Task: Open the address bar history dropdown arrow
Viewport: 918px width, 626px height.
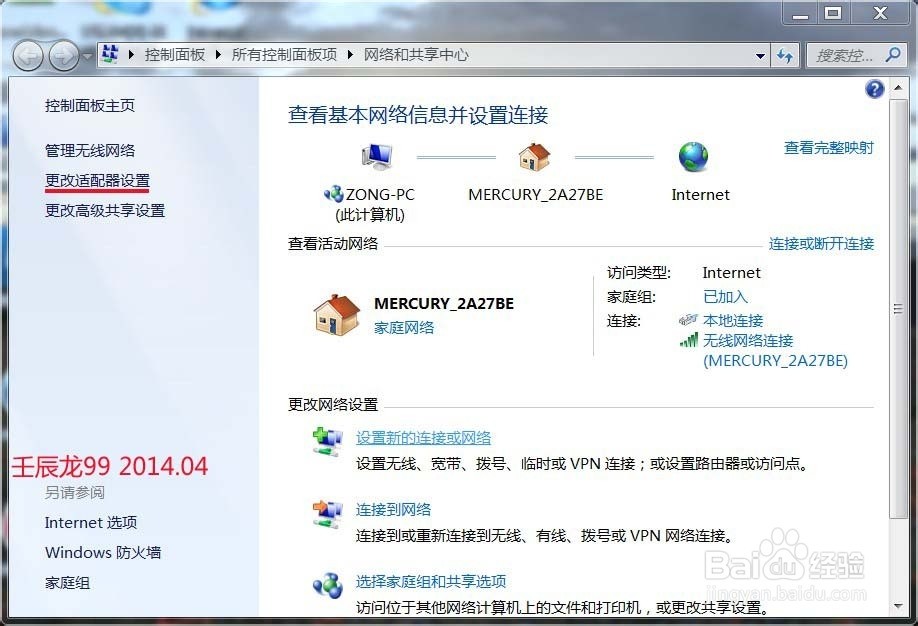Action: pos(761,55)
